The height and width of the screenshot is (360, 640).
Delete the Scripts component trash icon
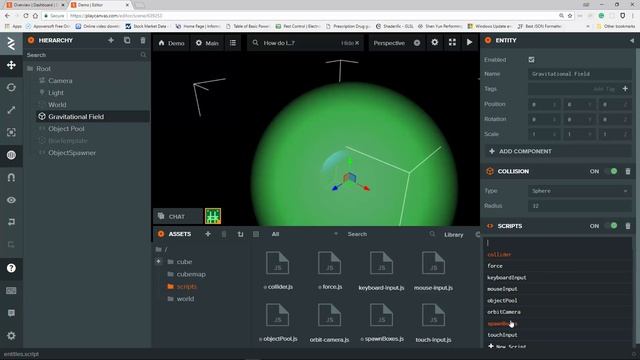(628, 226)
